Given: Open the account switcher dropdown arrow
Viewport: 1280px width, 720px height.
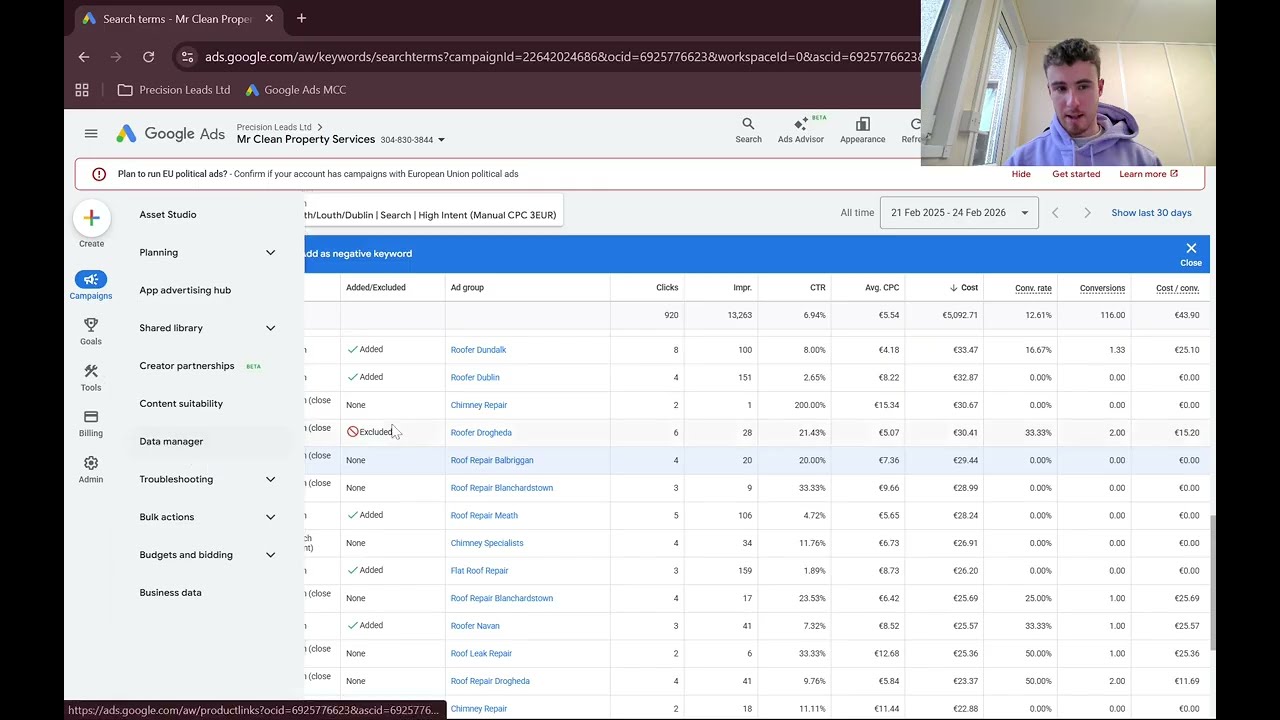Looking at the screenshot, I should (441, 140).
